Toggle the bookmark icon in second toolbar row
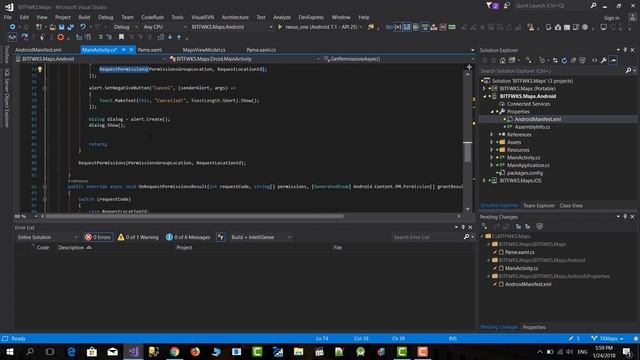 tap(121, 37)
